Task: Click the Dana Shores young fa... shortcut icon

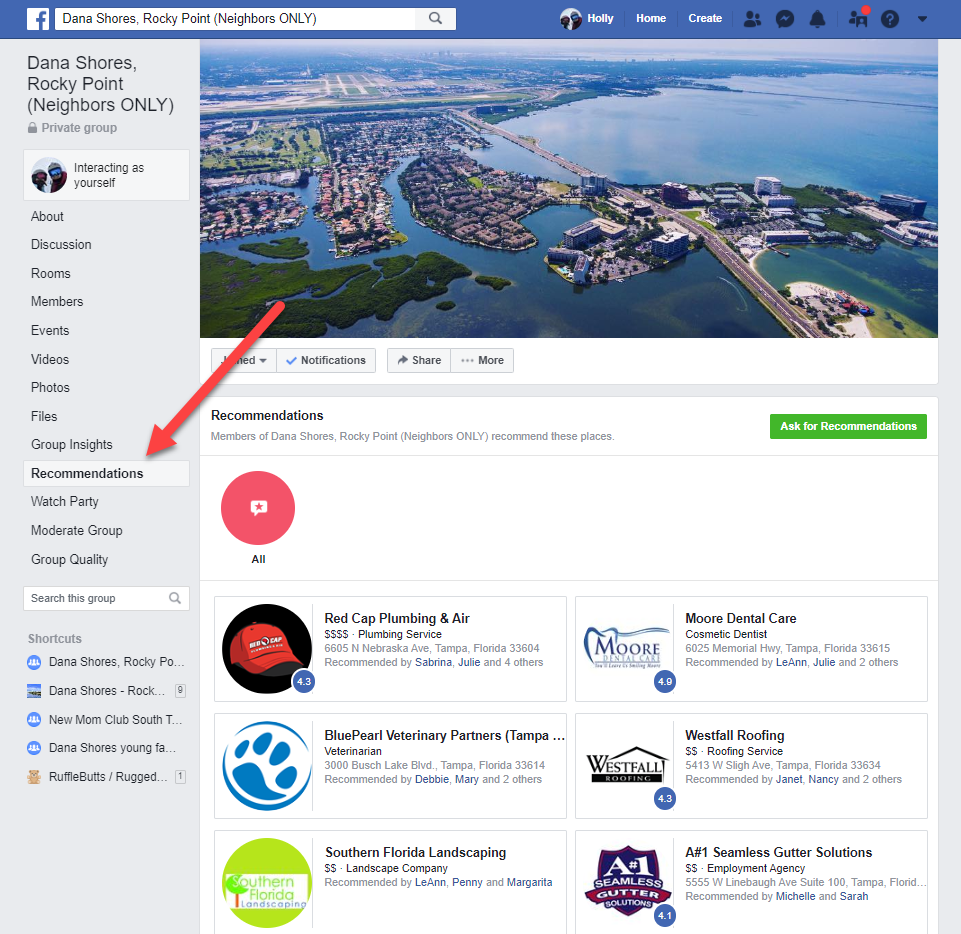Action: 34,748
